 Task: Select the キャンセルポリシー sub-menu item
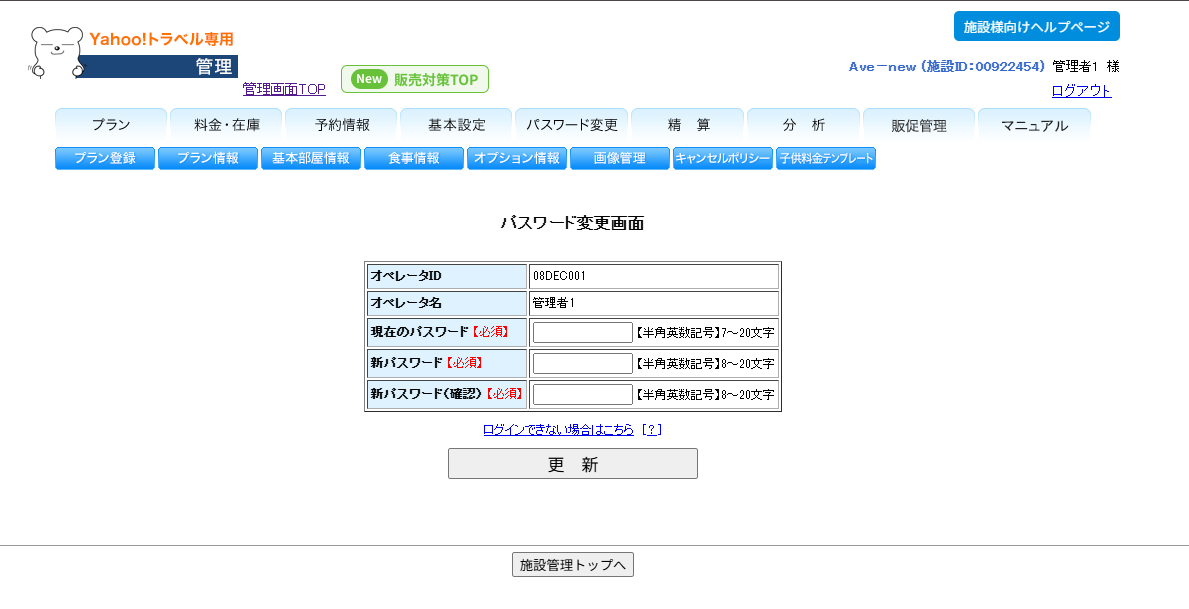pyautogui.click(x=721, y=158)
